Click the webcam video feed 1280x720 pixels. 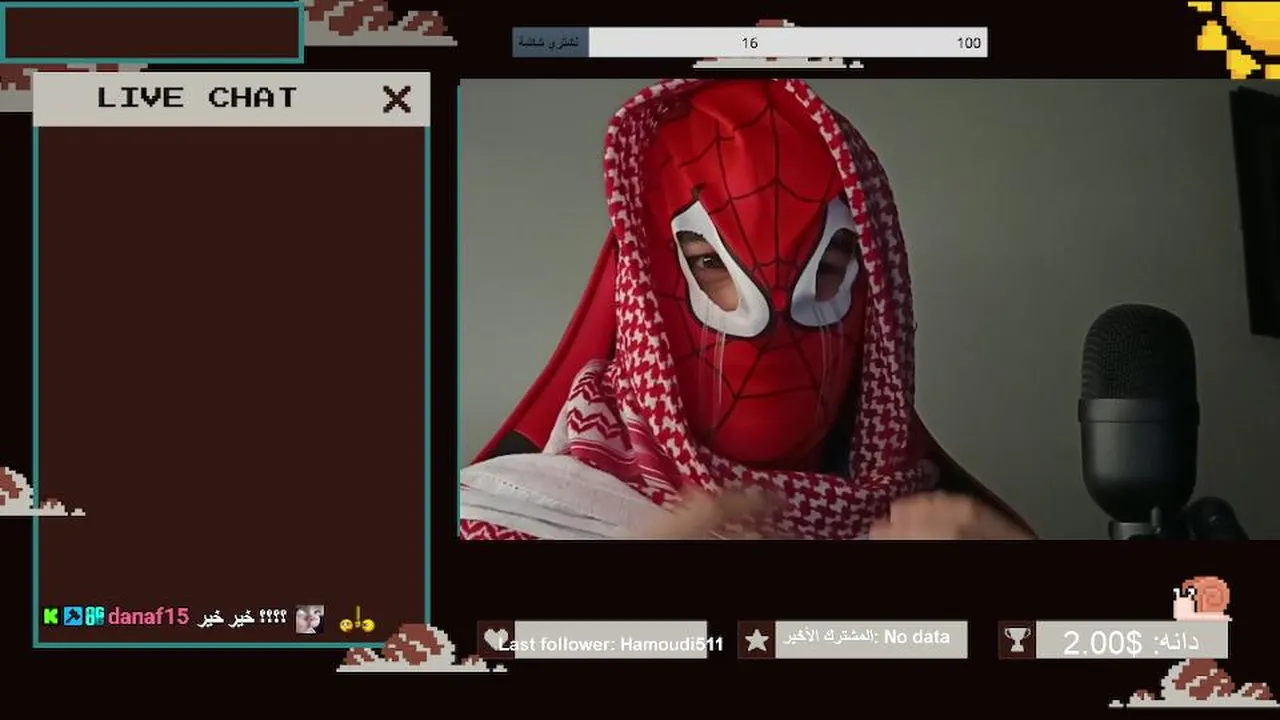pyautogui.click(x=869, y=310)
